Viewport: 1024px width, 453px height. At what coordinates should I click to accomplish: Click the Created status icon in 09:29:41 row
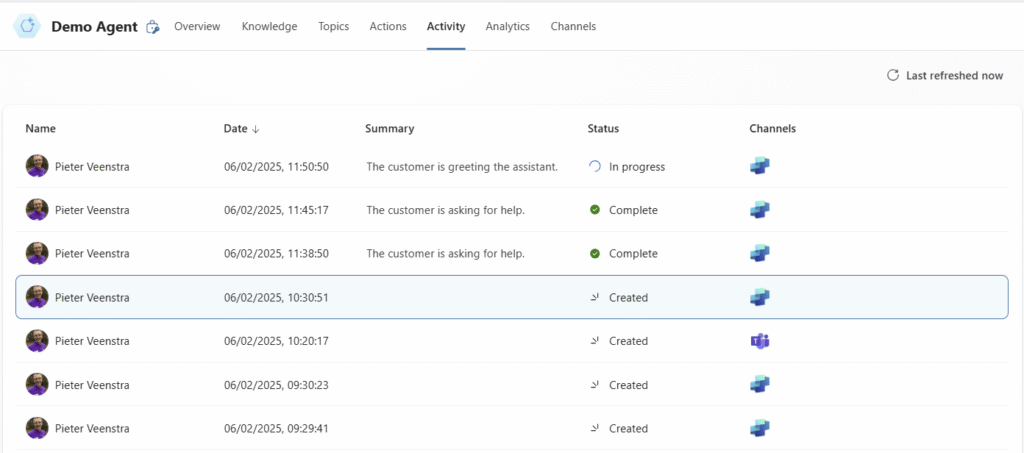[x=594, y=428]
